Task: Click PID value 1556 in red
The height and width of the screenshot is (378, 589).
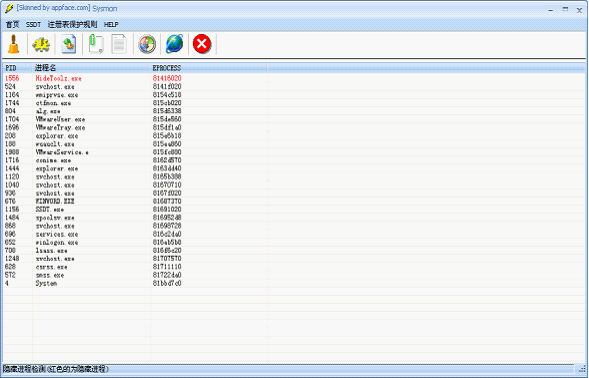Action: coord(12,78)
